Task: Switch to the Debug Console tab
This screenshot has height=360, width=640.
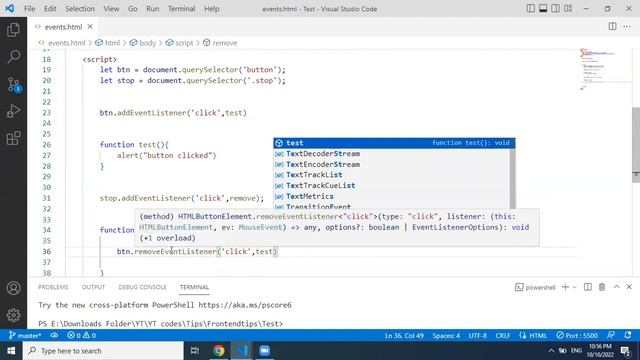Action: [x=142, y=287]
